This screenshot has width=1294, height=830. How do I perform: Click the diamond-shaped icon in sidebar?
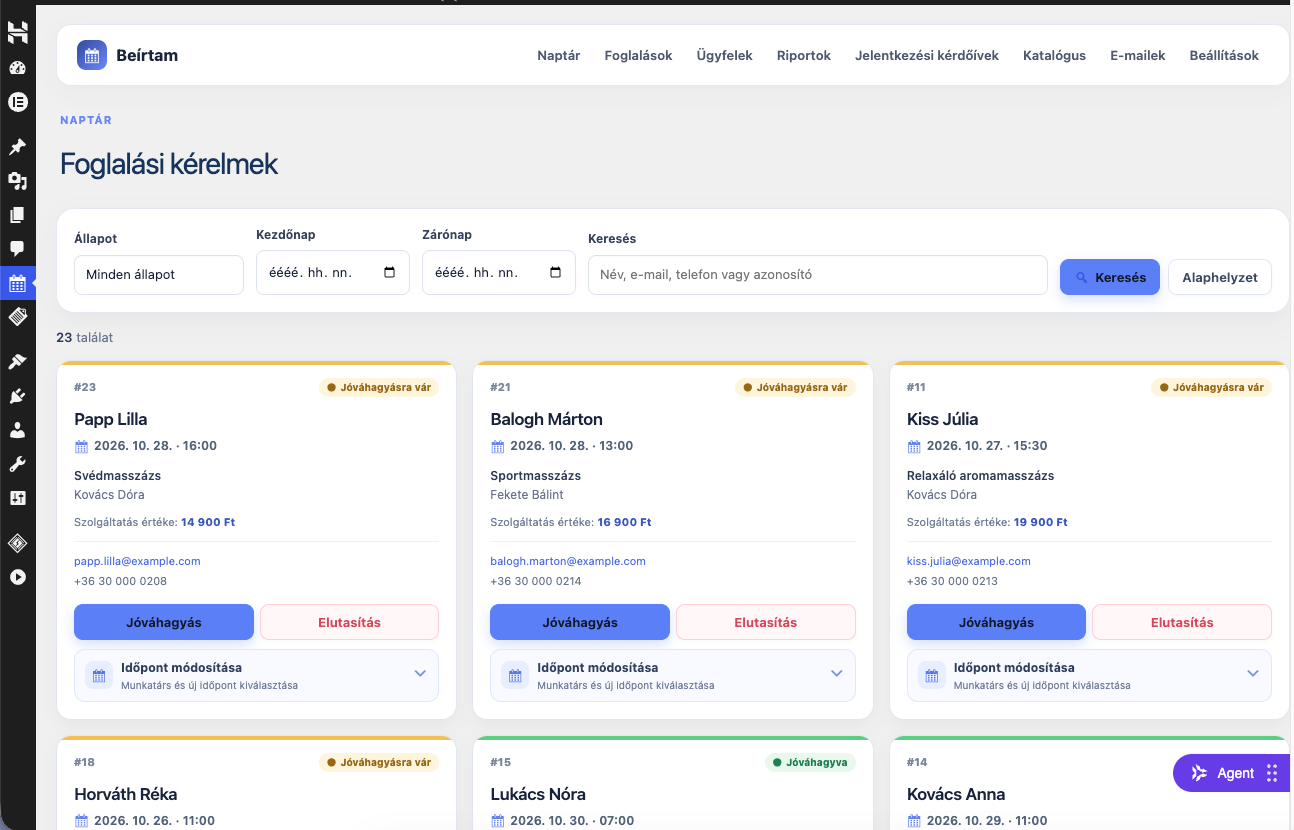coord(17,543)
